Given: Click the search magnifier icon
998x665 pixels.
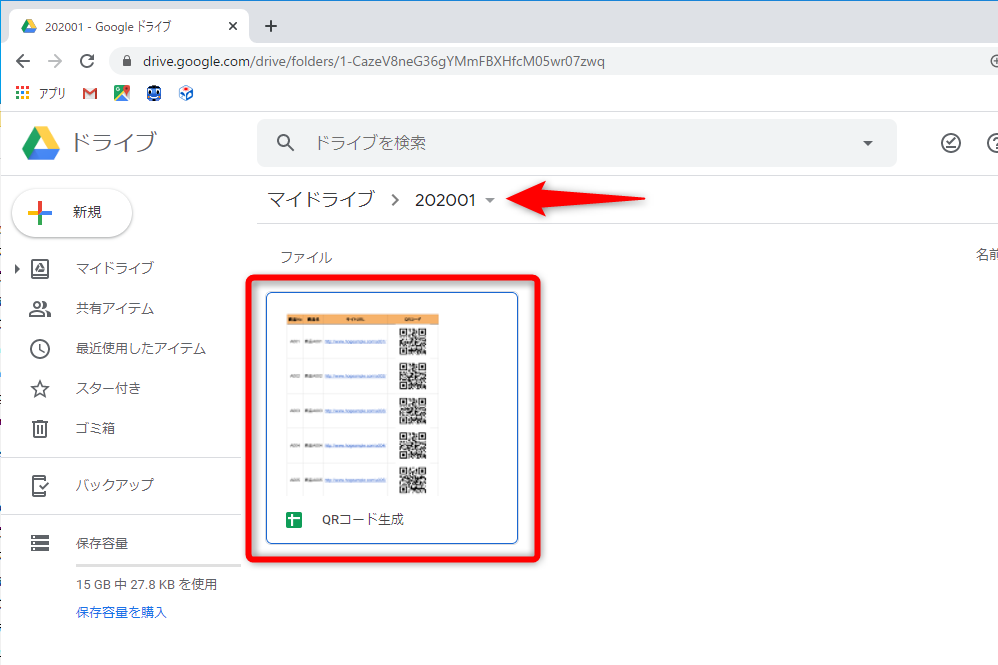Looking at the screenshot, I should pyautogui.click(x=285, y=143).
